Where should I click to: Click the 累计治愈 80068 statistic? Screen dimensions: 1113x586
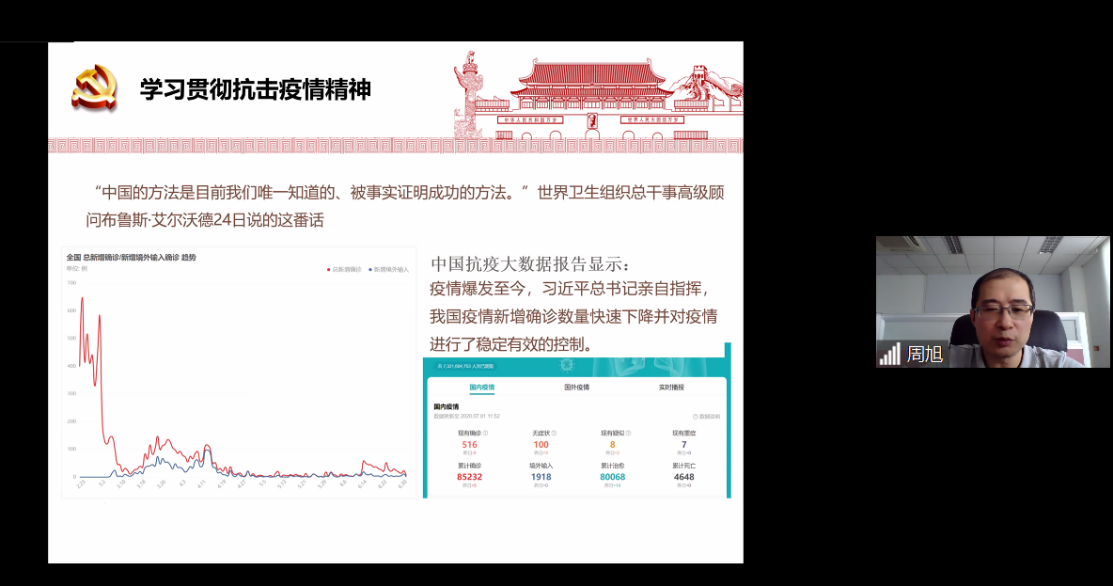(x=612, y=476)
